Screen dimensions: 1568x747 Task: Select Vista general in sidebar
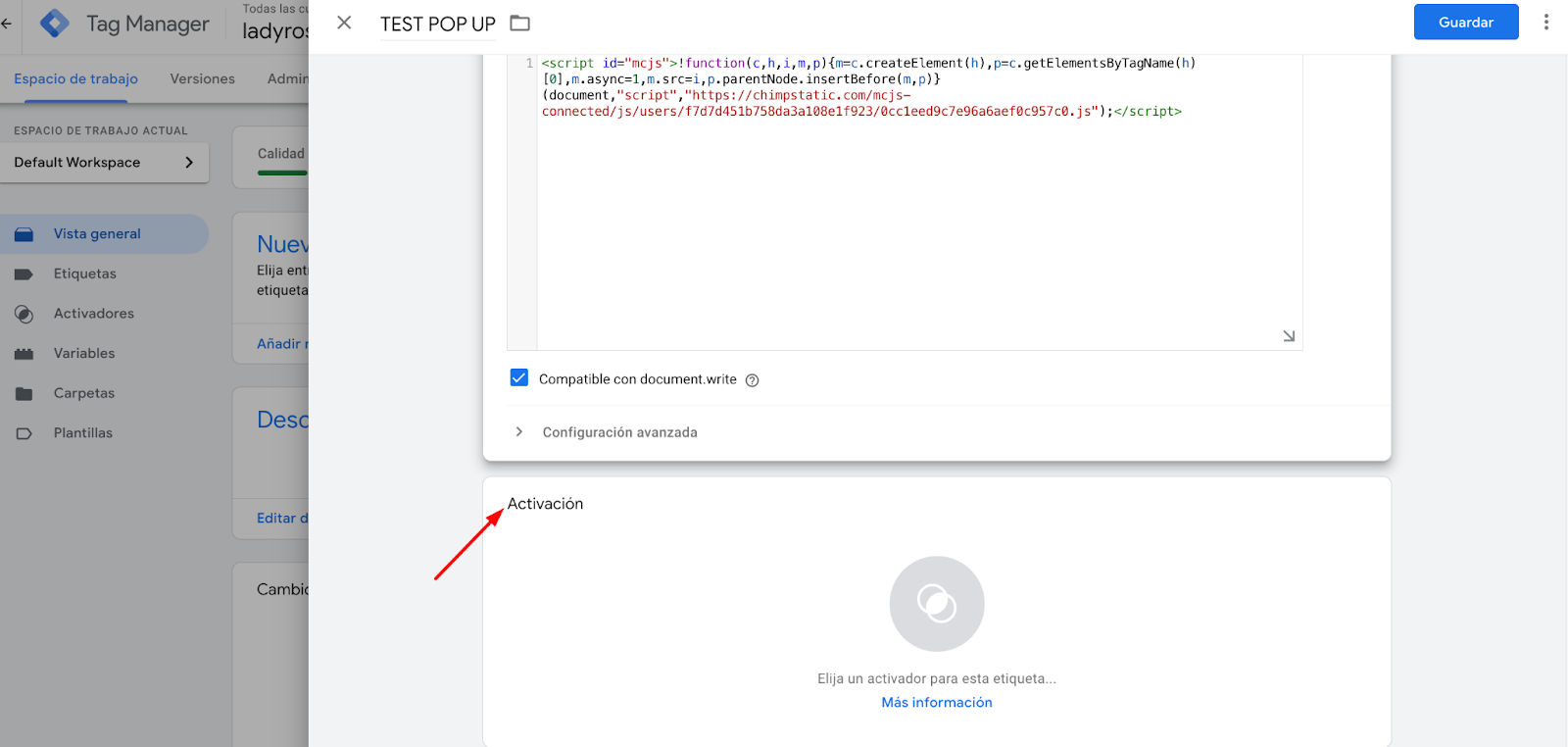pos(104,234)
